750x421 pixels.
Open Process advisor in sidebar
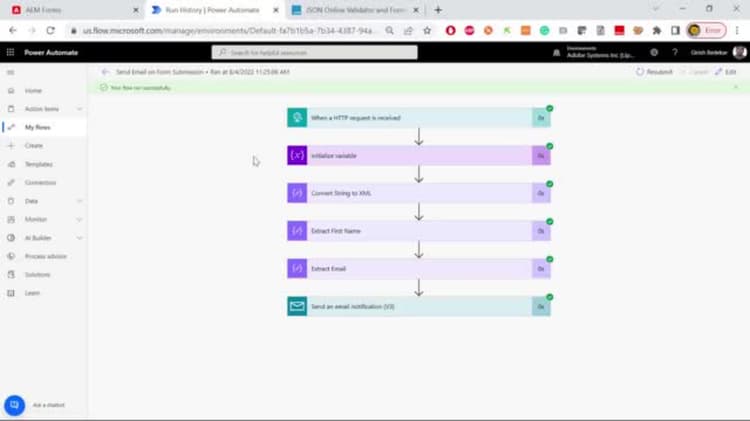click(45, 256)
